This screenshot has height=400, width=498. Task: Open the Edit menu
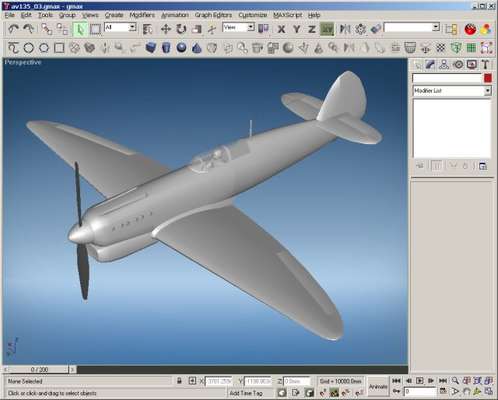click(26, 15)
